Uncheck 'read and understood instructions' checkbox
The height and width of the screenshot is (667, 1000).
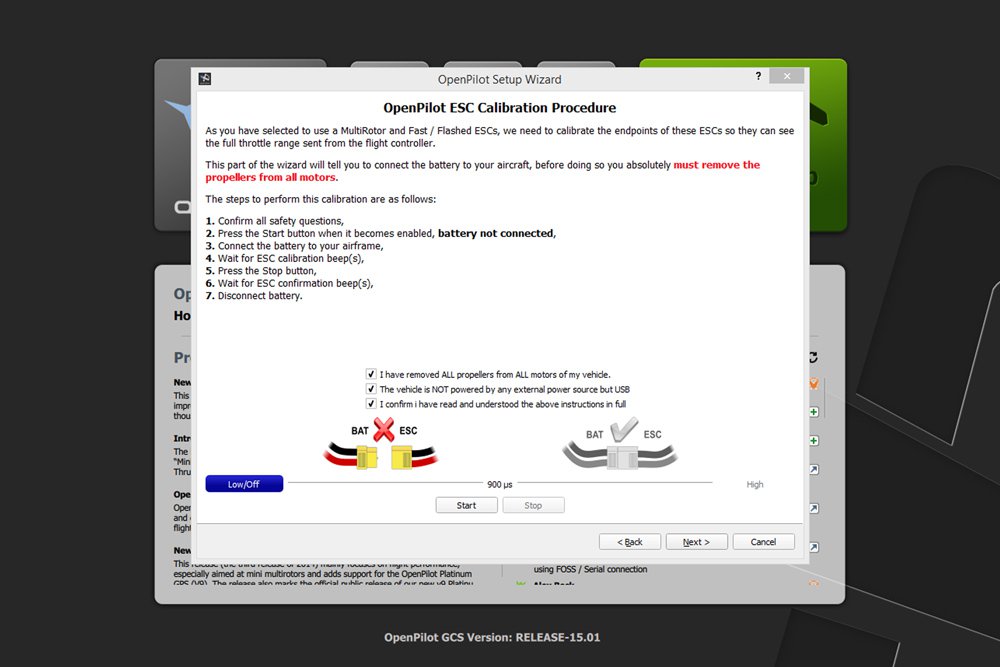coord(371,404)
